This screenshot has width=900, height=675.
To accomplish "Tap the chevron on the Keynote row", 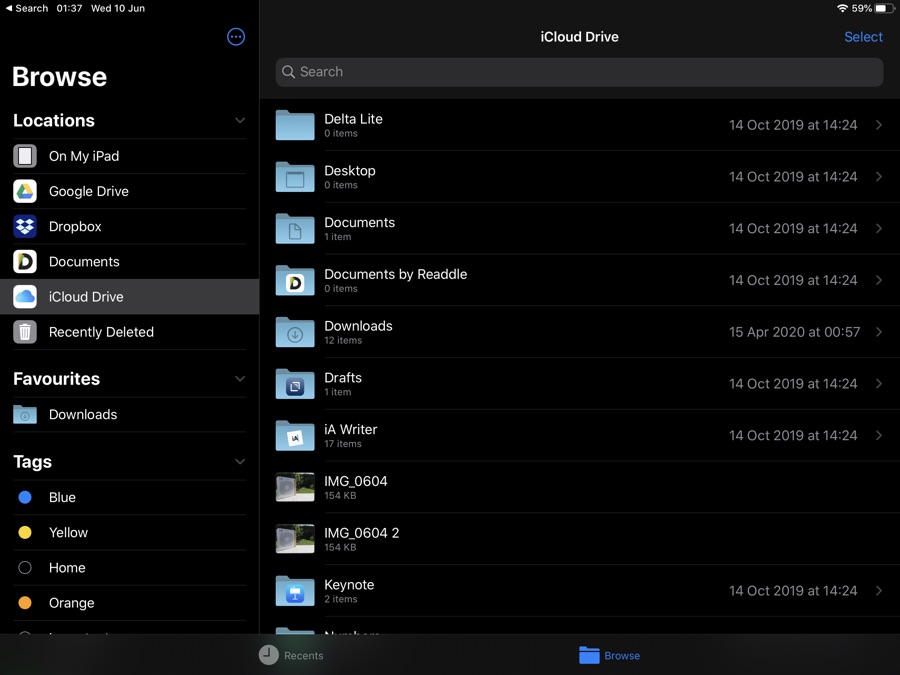I will (879, 591).
